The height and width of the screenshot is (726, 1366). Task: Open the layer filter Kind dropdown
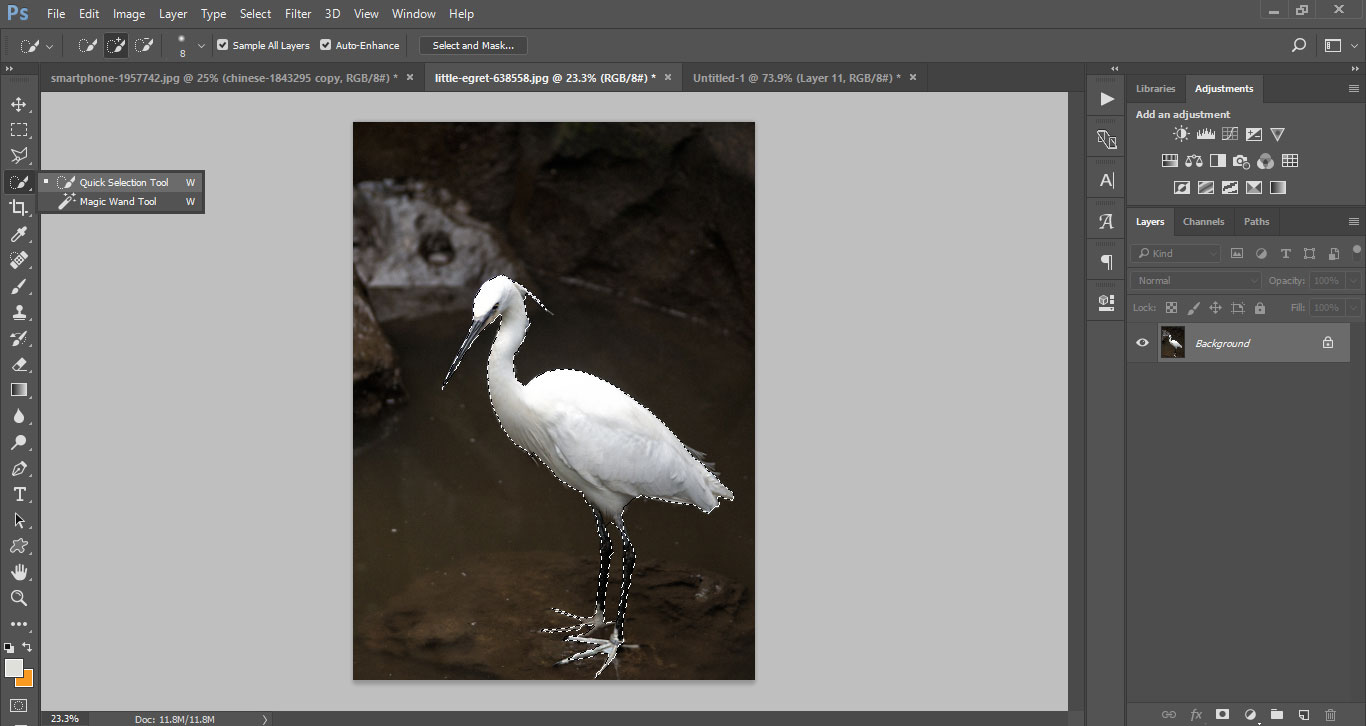pyautogui.click(x=1177, y=253)
